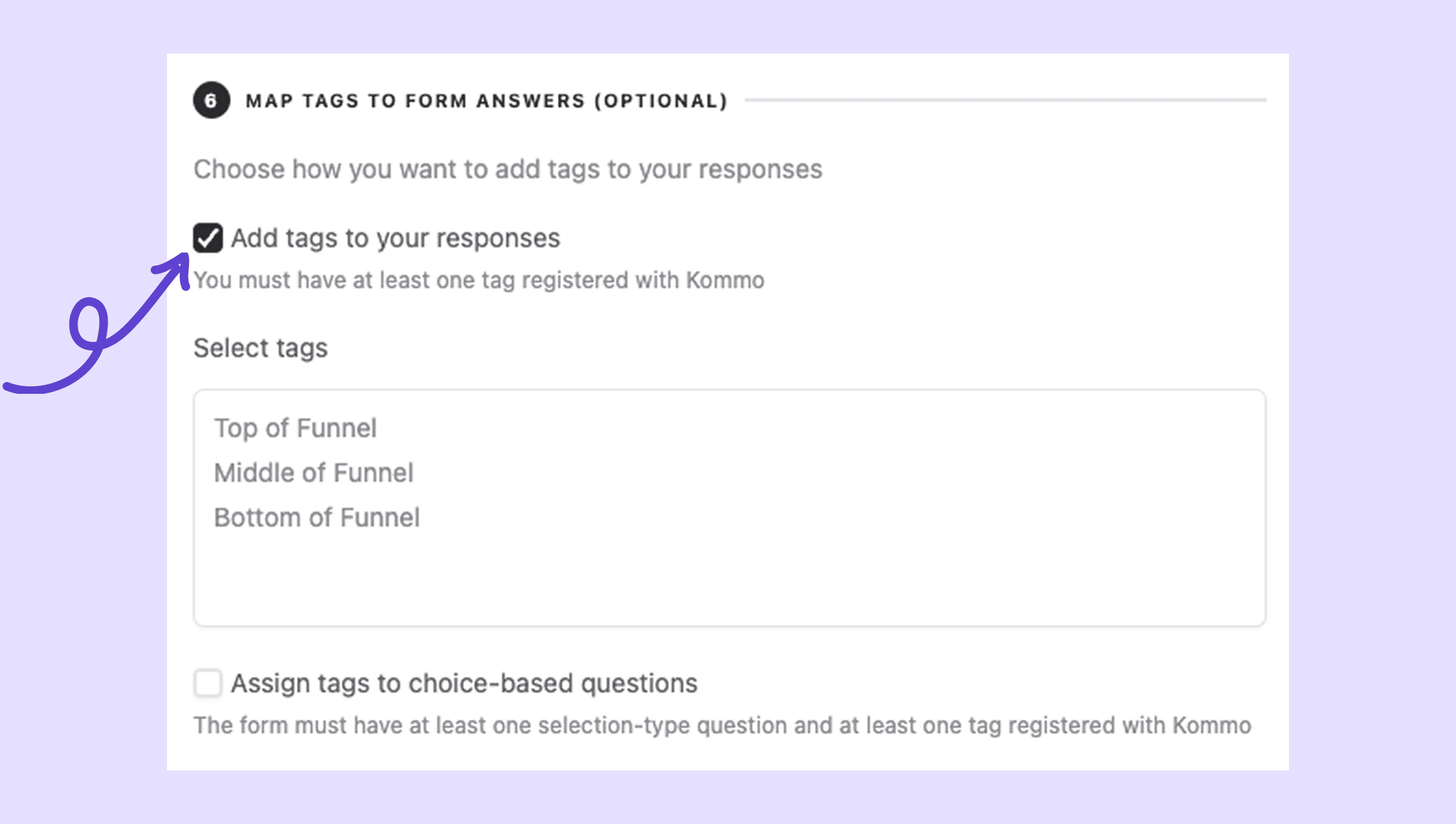1456x824 pixels.
Task: Uncheck the Add tags to your responses checkbox
Action: (208, 238)
